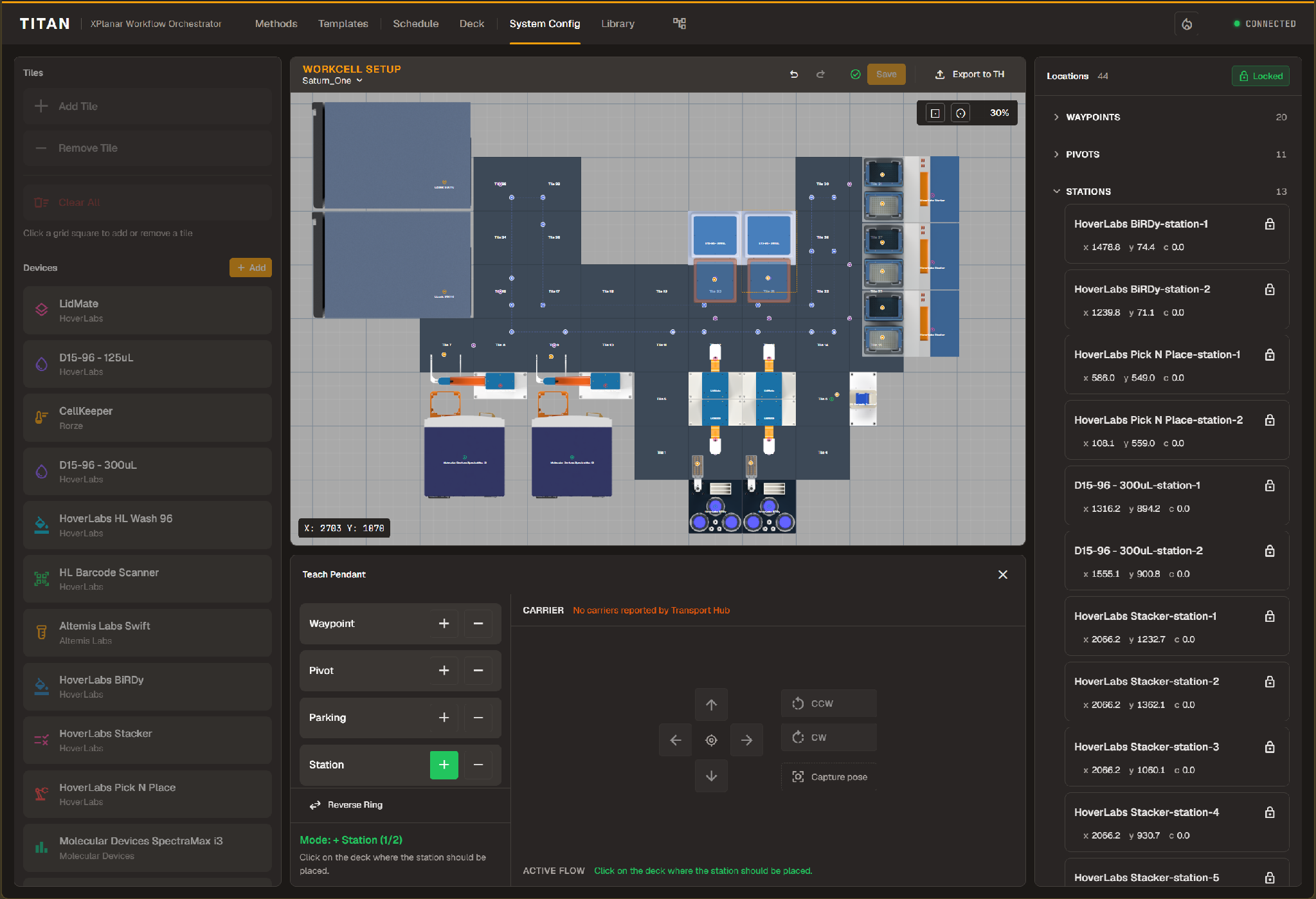The height and width of the screenshot is (899, 1316).
Task: Click the center target jog button
Action: click(x=711, y=740)
